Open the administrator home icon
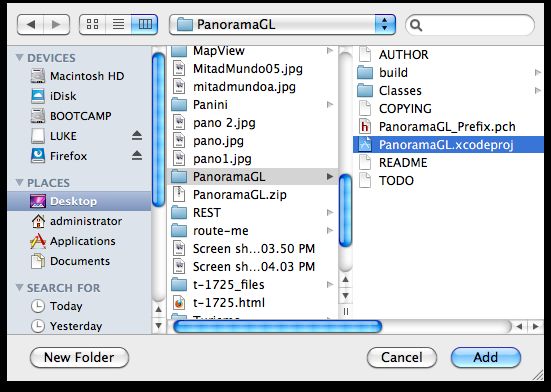 [x=38, y=221]
